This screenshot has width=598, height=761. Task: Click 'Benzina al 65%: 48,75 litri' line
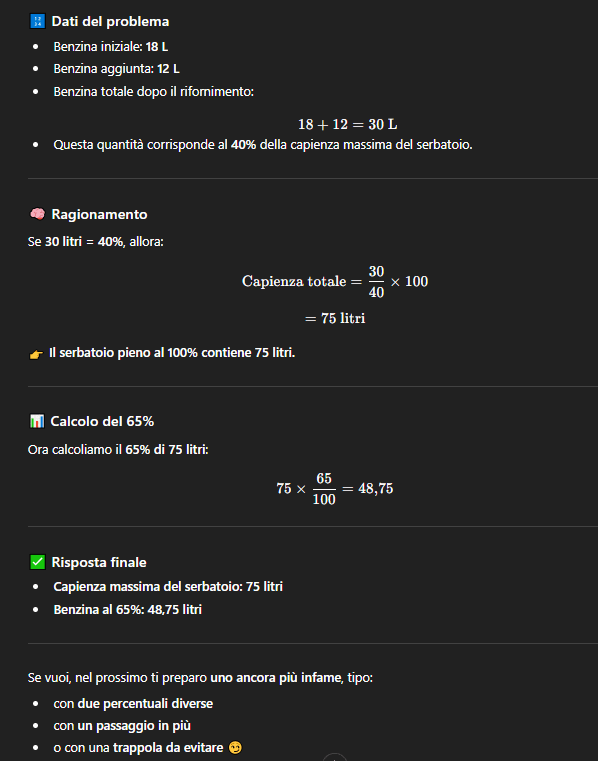pos(128,609)
